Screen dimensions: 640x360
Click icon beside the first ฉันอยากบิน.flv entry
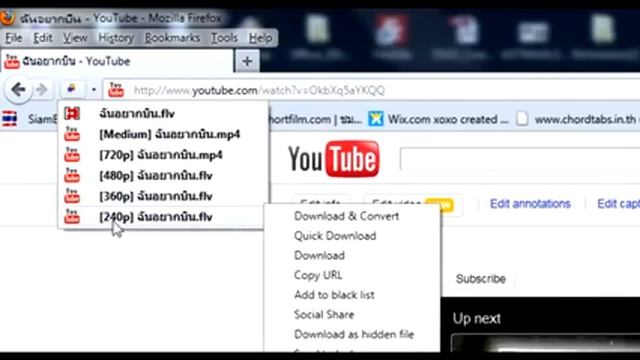(72, 113)
